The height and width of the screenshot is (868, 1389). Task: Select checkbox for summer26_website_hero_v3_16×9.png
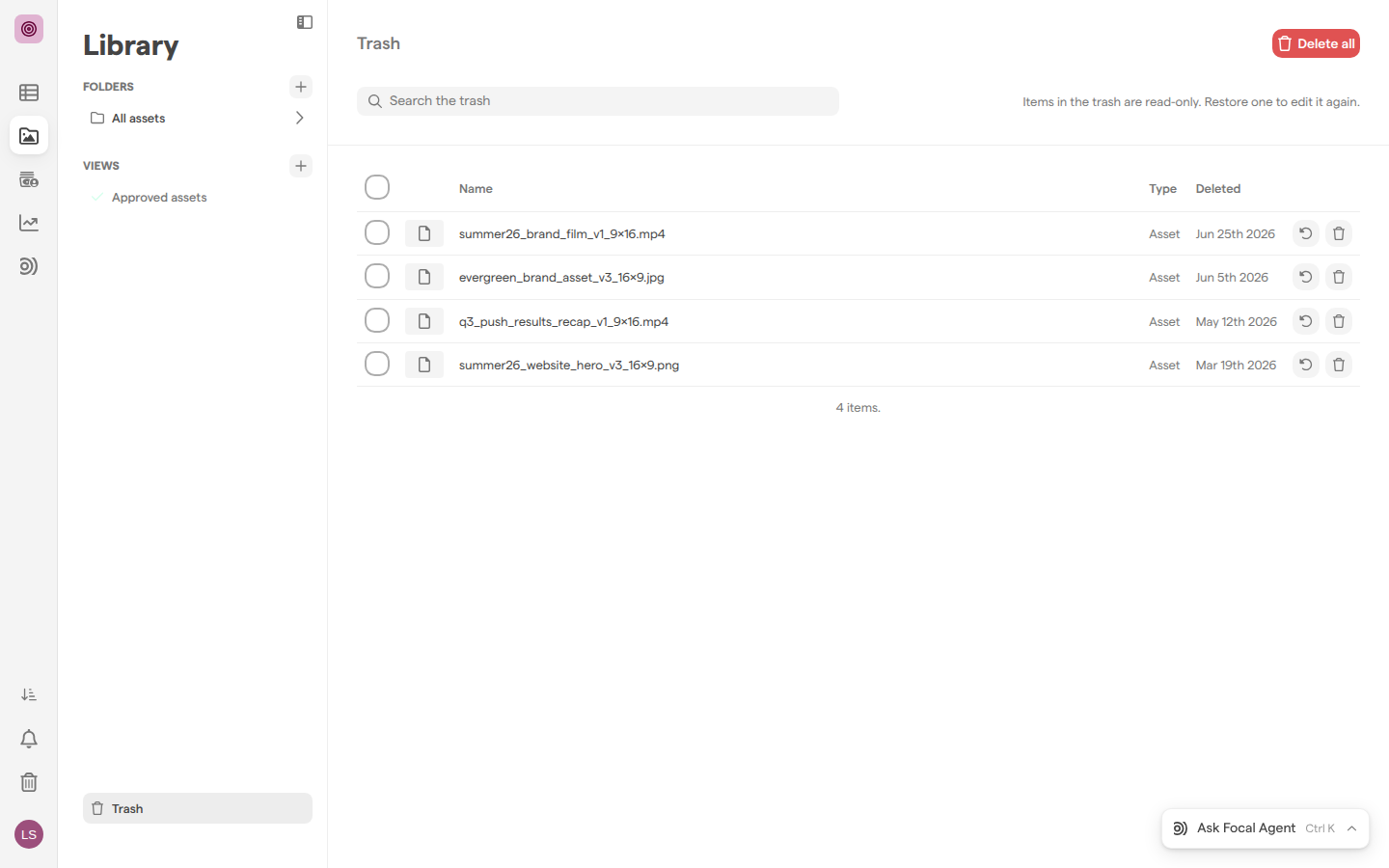377,364
